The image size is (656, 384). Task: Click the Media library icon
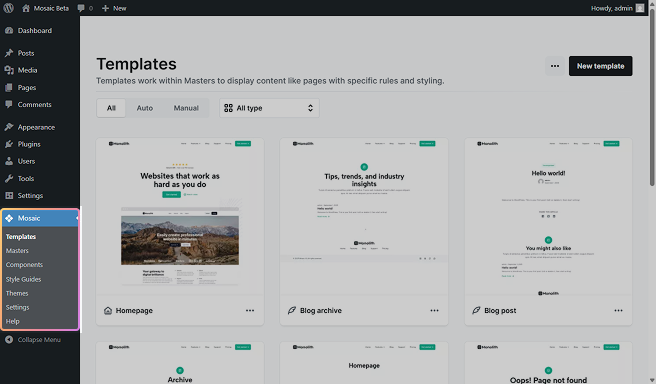(9, 70)
